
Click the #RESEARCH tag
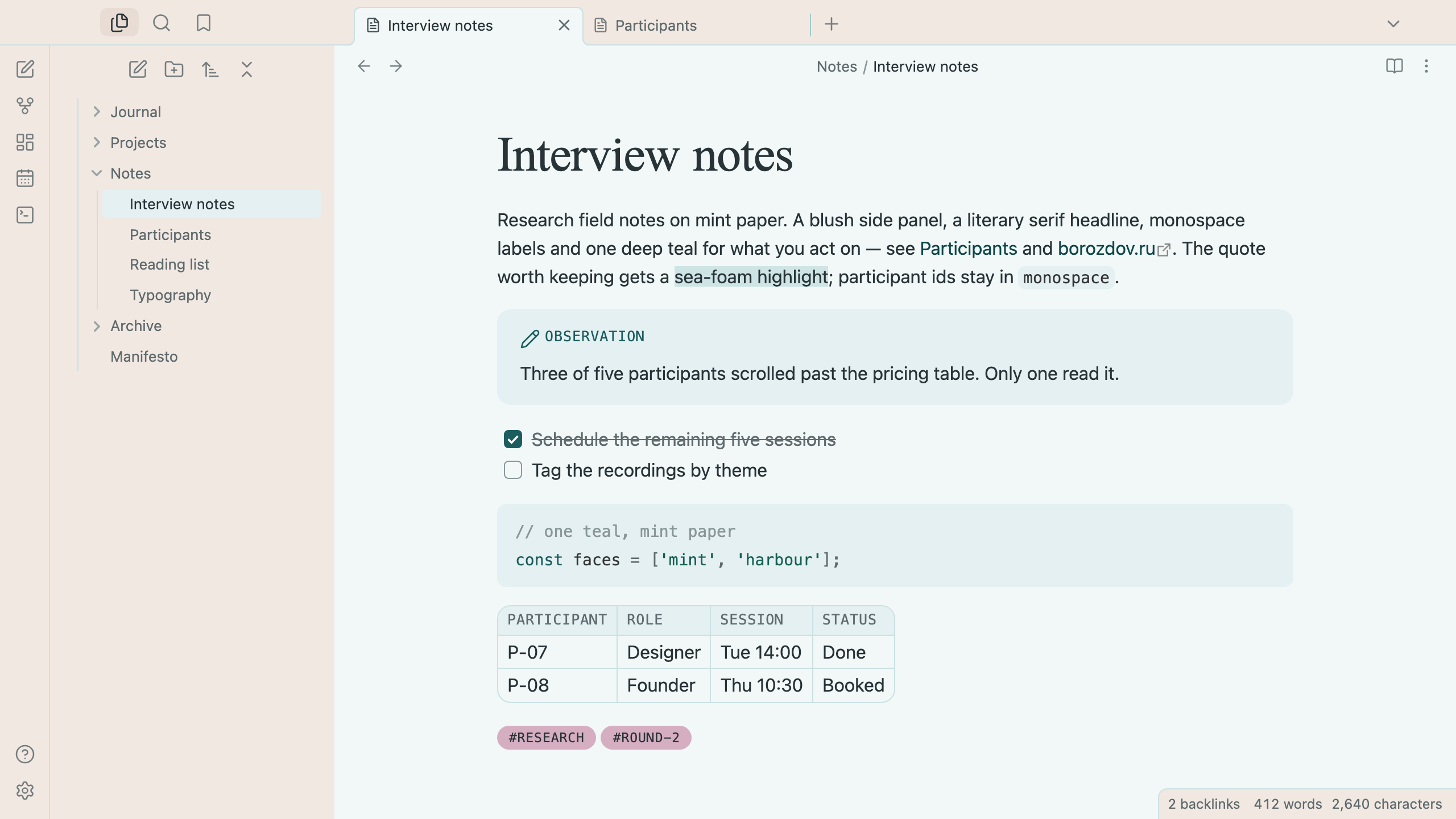(546, 738)
